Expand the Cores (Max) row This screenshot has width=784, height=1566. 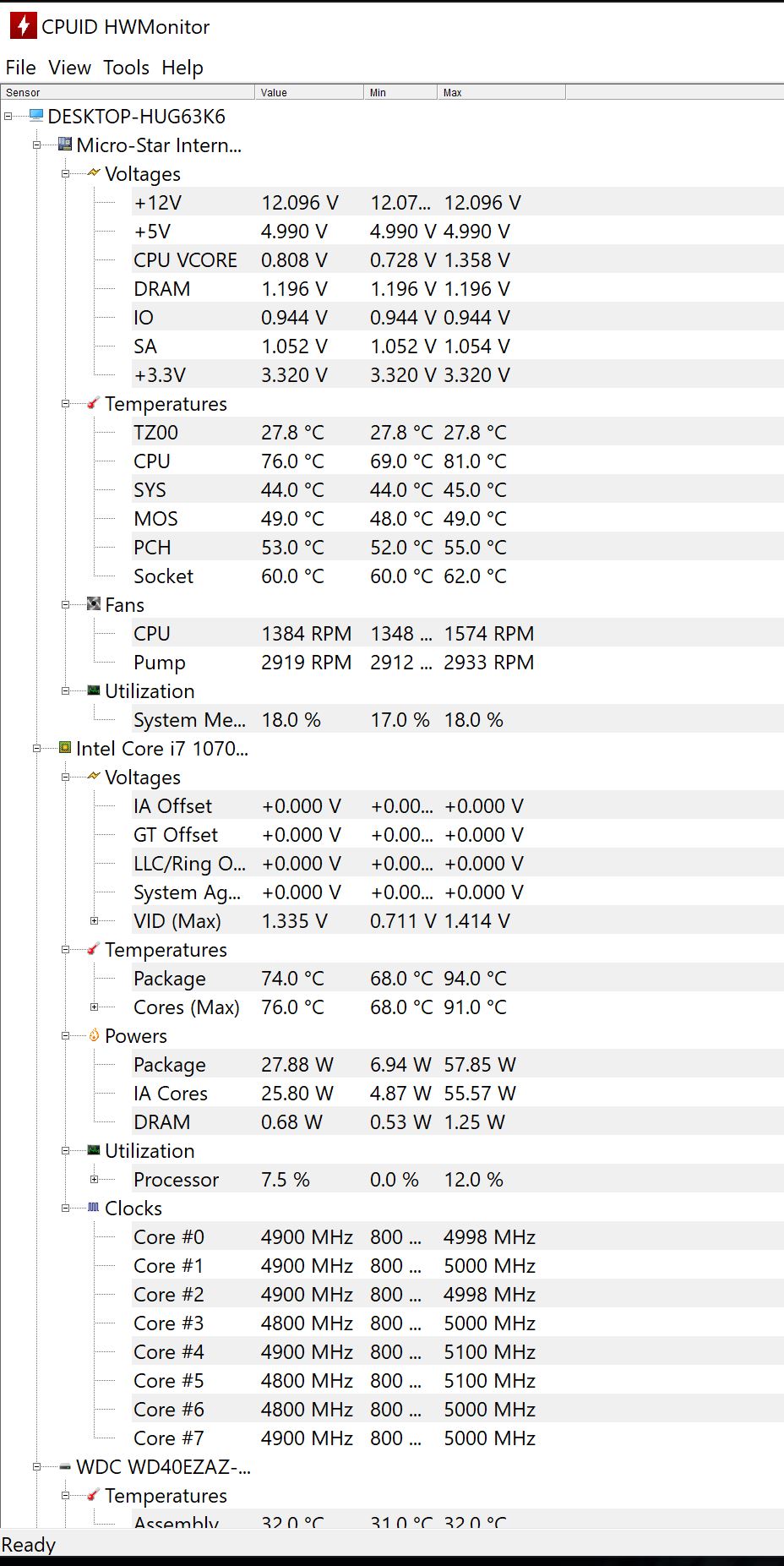94,1007
